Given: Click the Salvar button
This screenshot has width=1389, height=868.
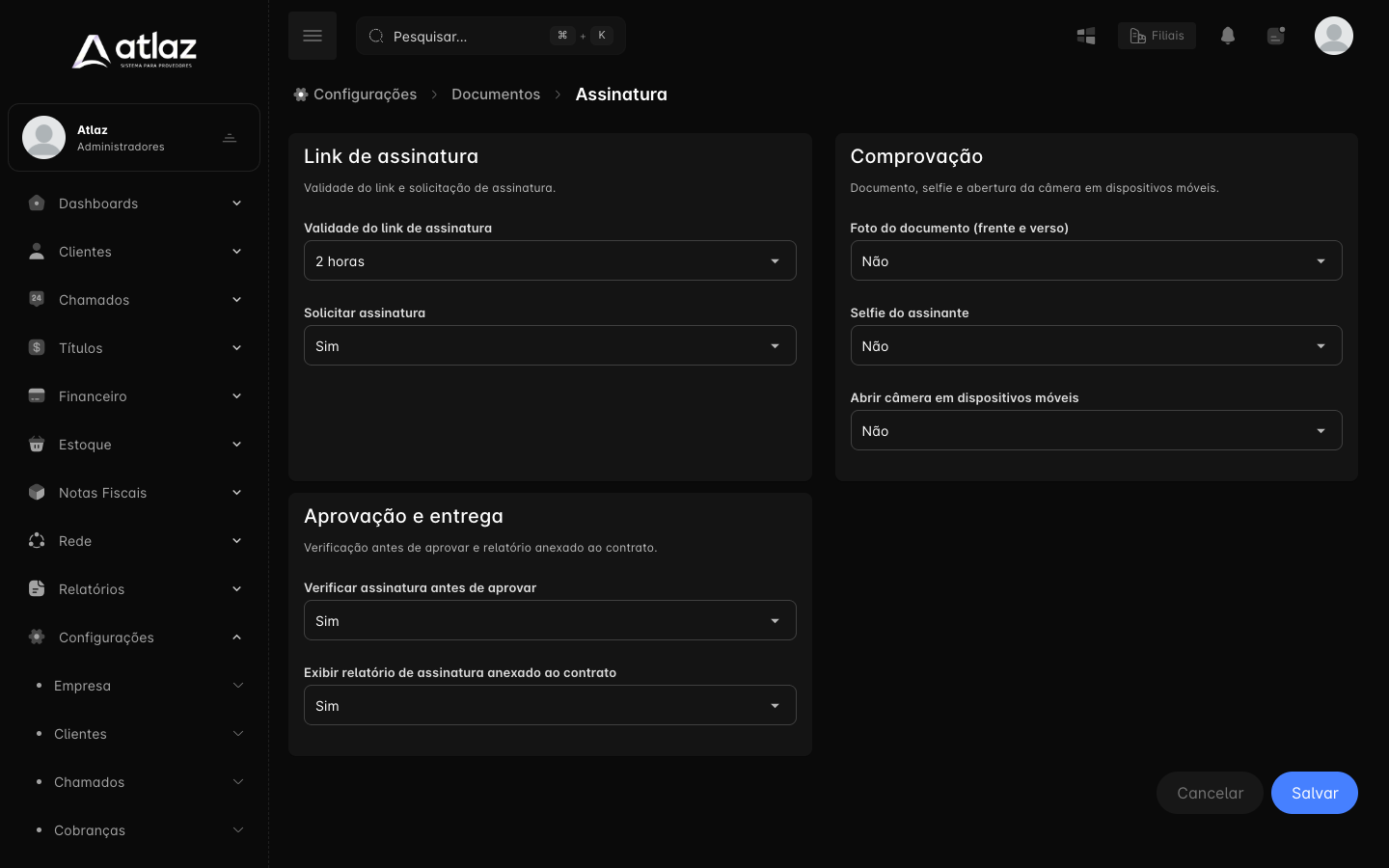Looking at the screenshot, I should tap(1315, 793).
